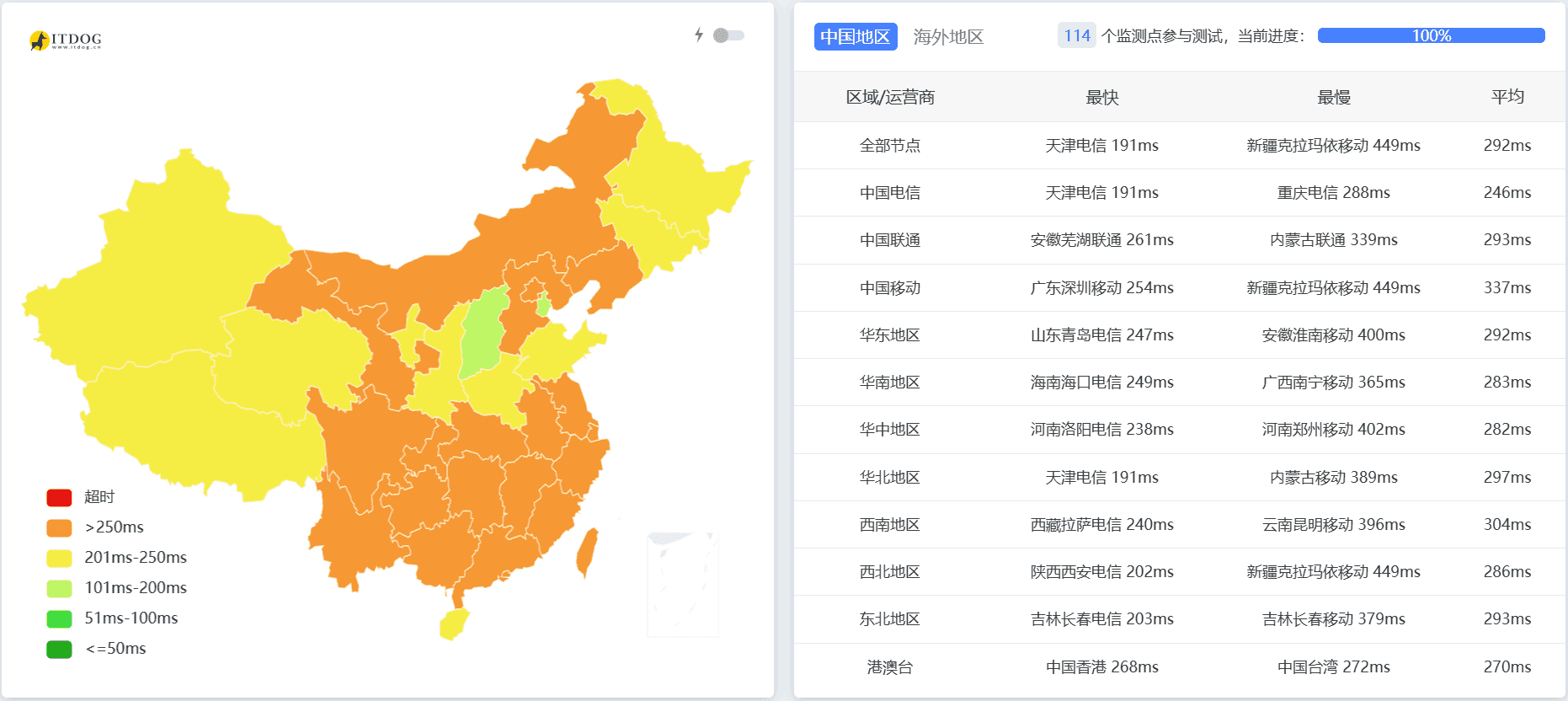The width and height of the screenshot is (1568, 701).
Task: Click 内蒙古移动 389ms cell
Action: tap(1333, 477)
